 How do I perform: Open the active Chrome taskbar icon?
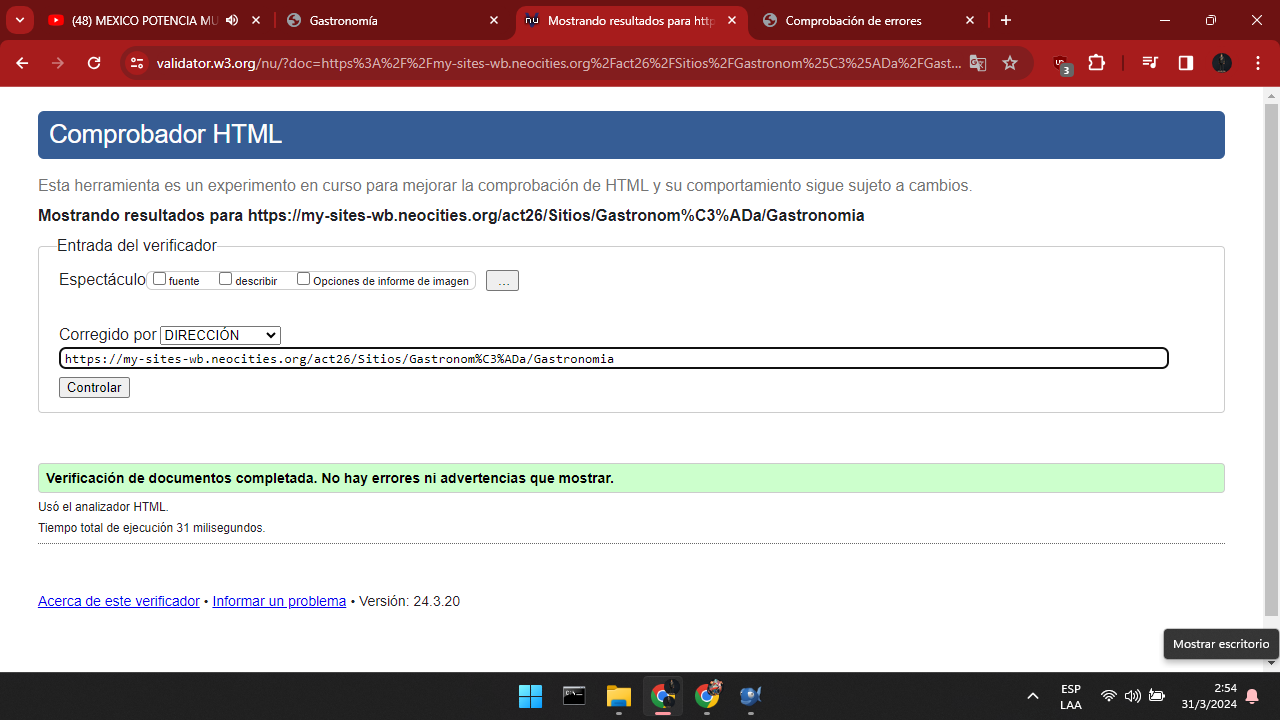662,696
